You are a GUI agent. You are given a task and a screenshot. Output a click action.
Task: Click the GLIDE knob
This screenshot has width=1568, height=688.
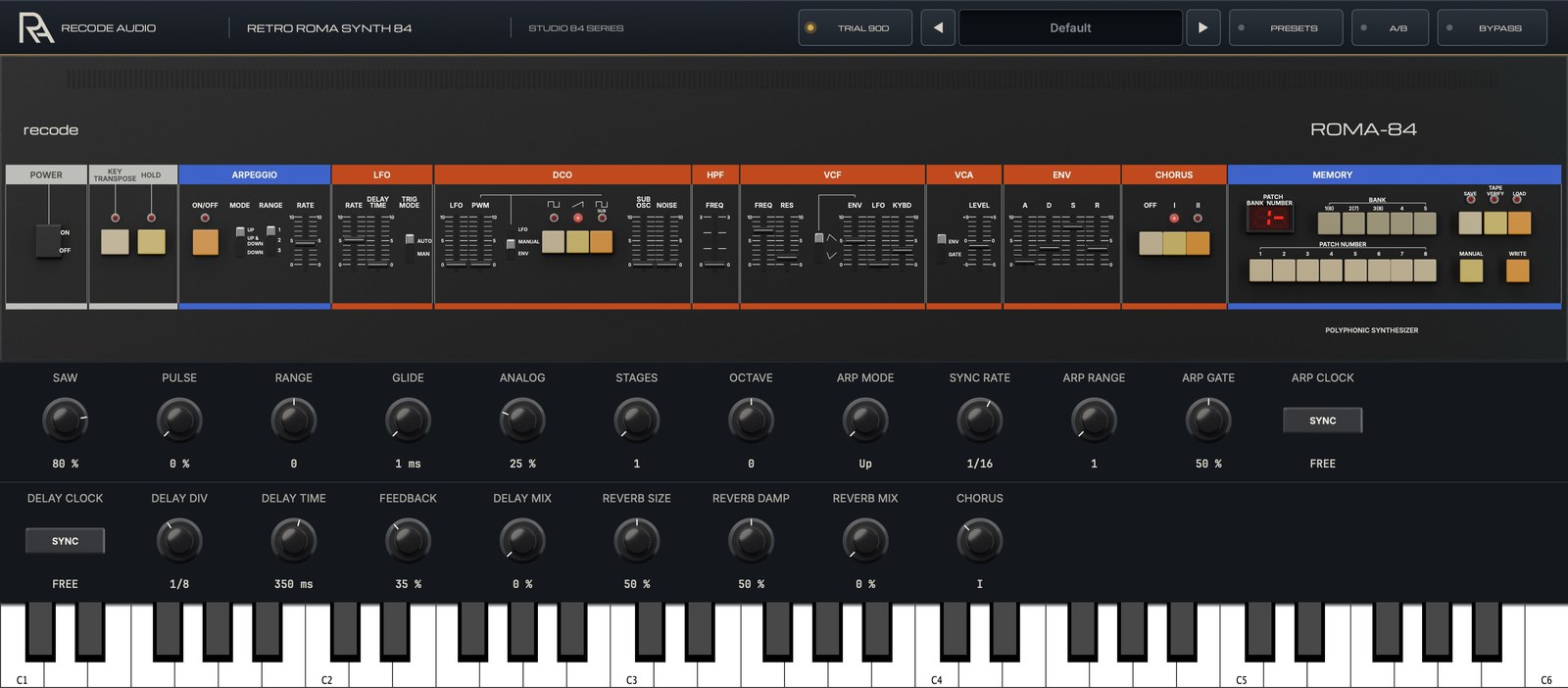pos(408,420)
